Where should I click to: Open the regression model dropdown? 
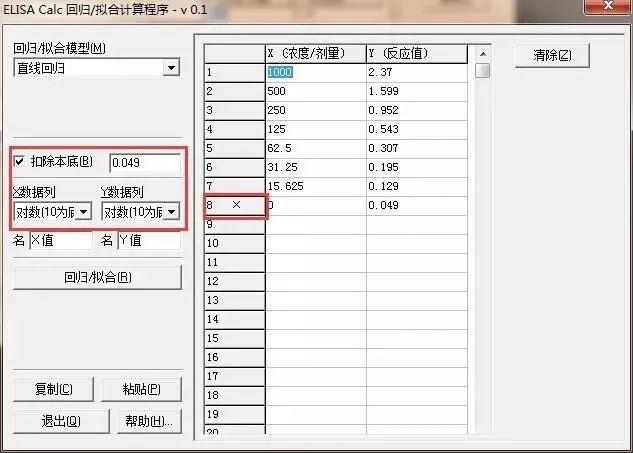tap(171, 68)
